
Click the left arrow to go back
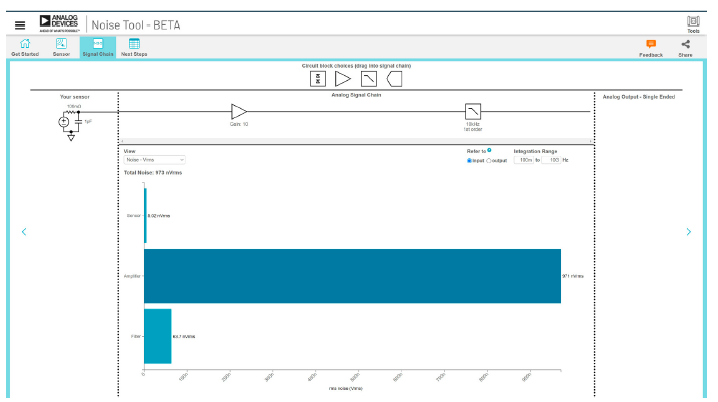pos(24,232)
